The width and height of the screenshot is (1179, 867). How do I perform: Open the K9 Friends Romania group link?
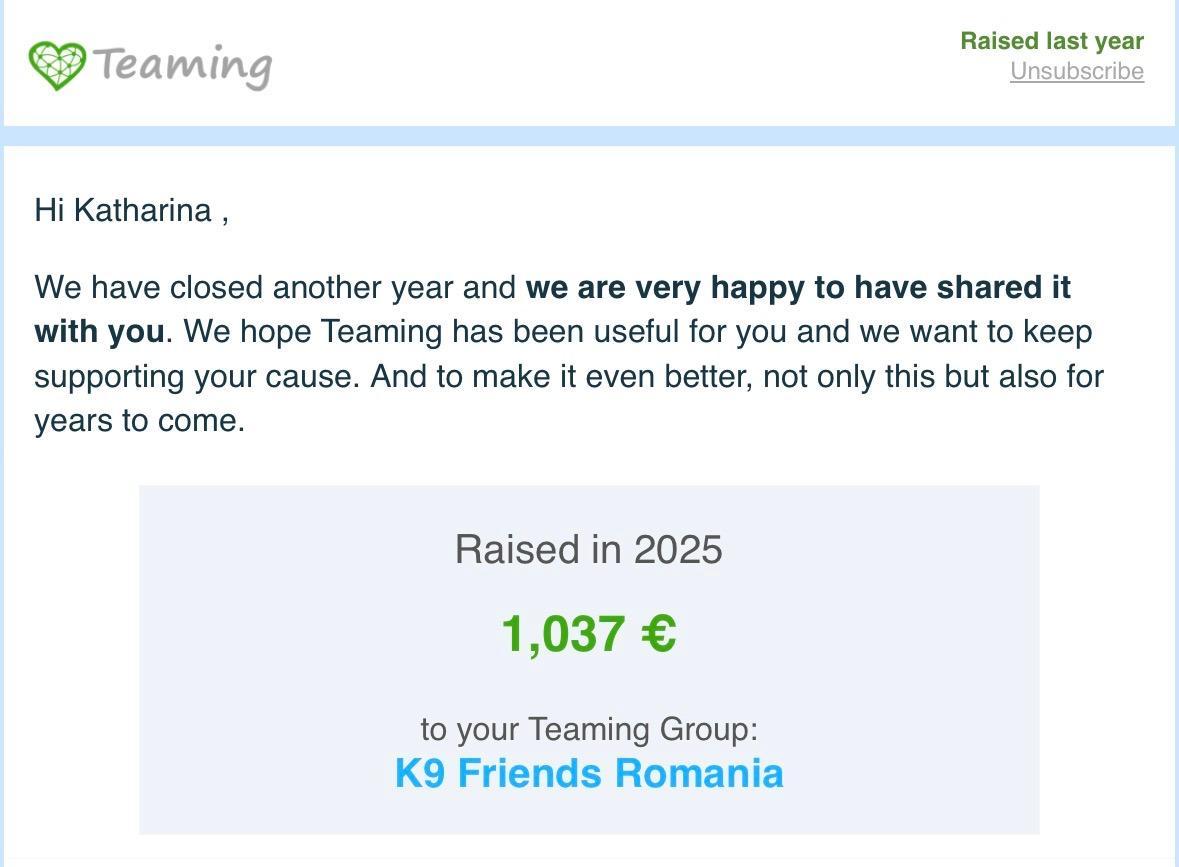pyautogui.click(x=589, y=774)
